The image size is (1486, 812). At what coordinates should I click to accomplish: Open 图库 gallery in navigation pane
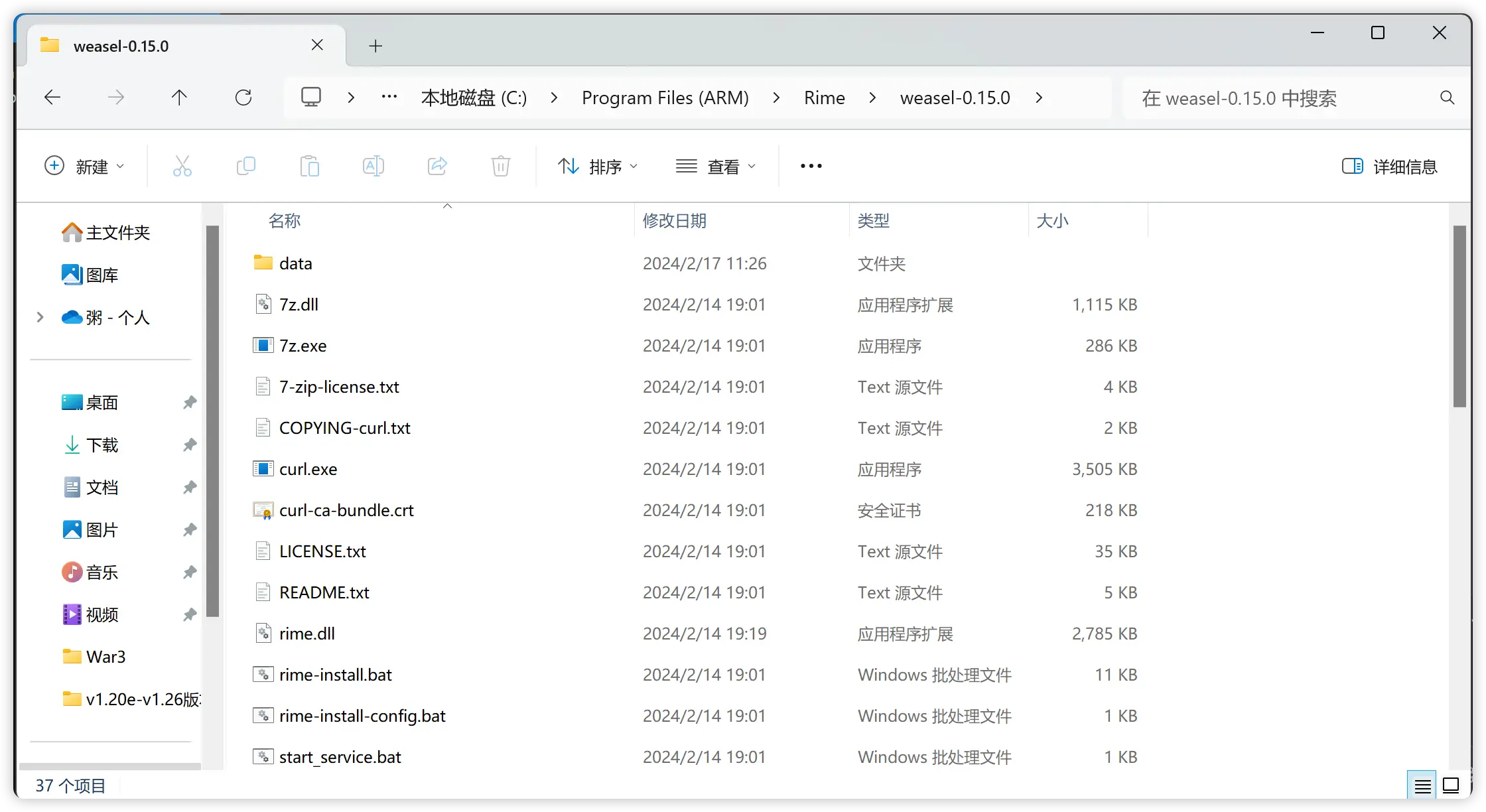click(90, 275)
